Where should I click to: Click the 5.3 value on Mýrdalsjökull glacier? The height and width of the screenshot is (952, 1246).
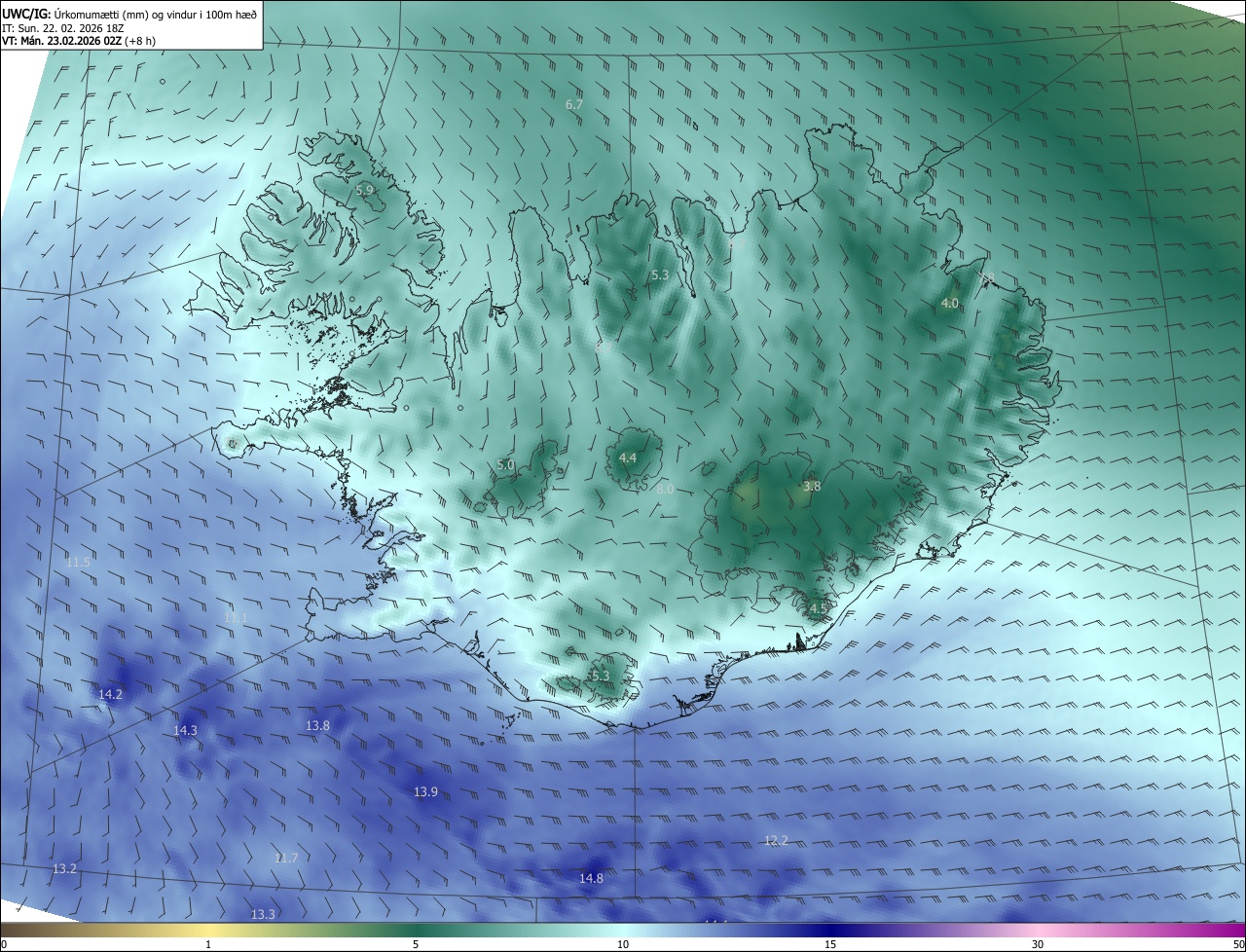click(x=600, y=676)
